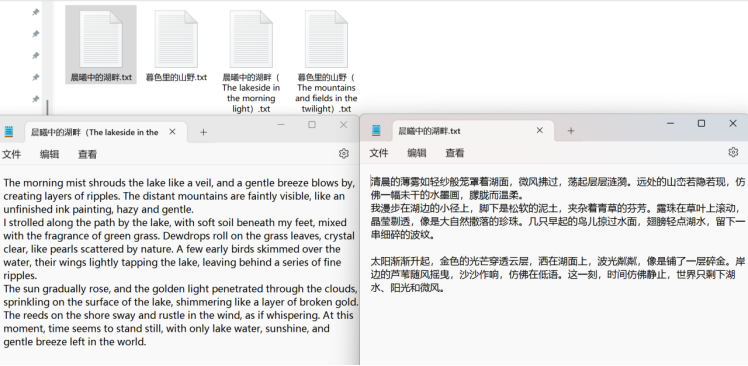Image resolution: width=748 pixels, height=366 pixels.
Task: Close the left Notepad window
Action: tap(343, 125)
